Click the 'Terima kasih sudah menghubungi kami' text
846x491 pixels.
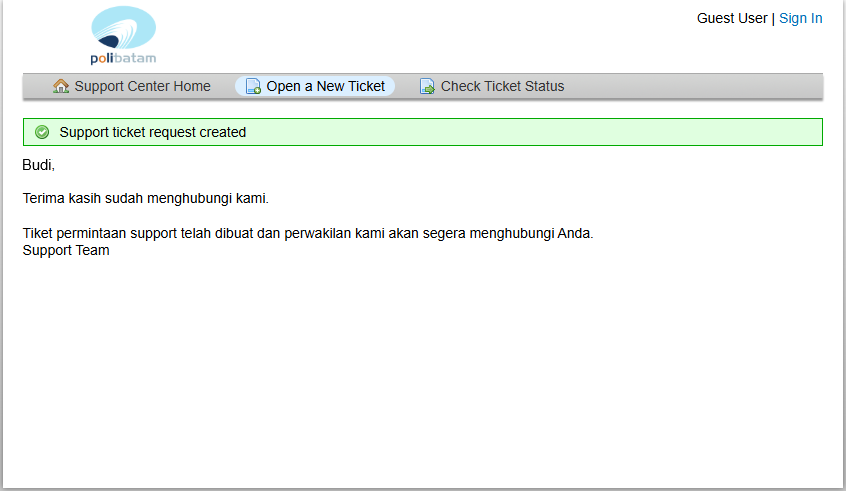[145, 198]
